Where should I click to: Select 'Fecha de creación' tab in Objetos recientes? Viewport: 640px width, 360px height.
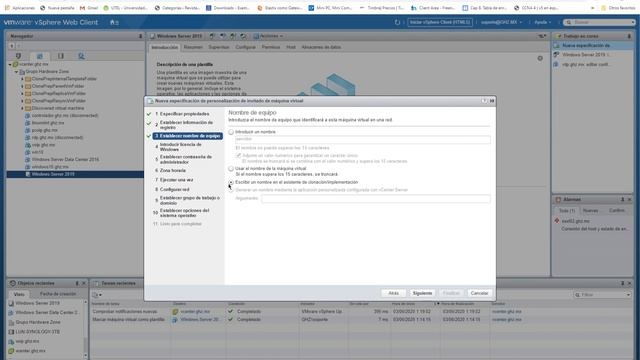click(58, 294)
